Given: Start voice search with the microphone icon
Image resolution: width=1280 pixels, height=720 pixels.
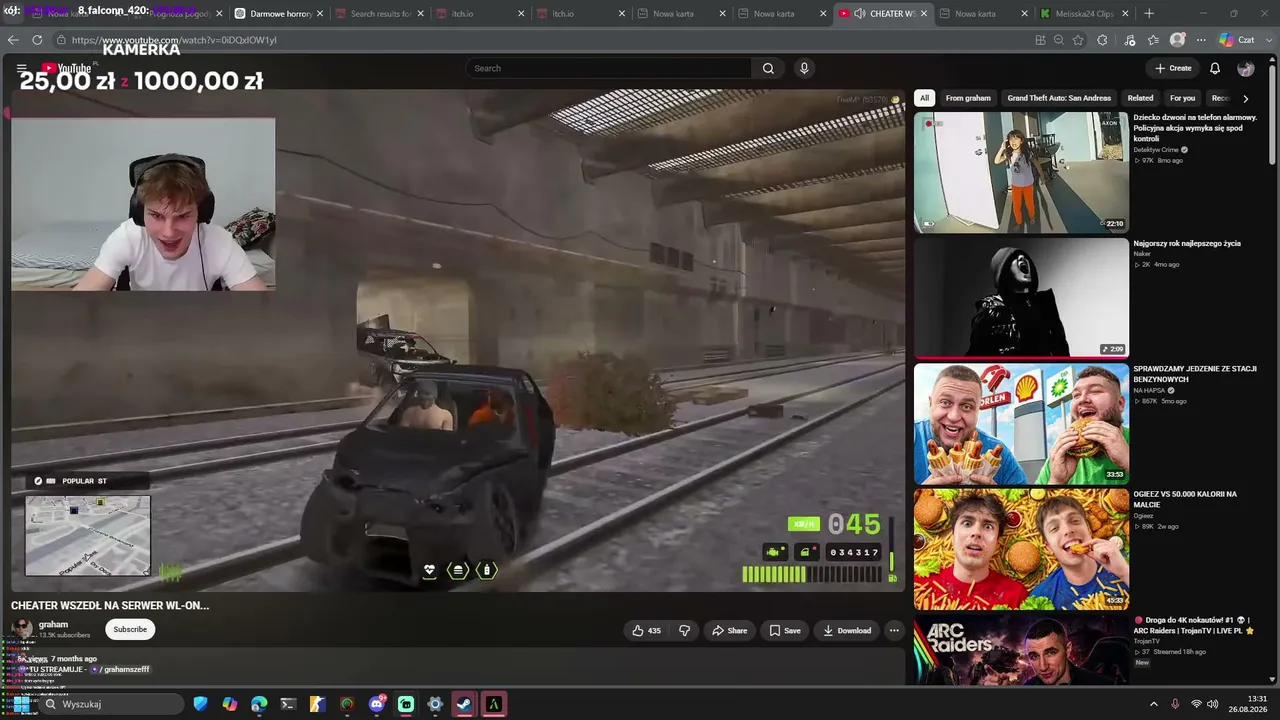Looking at the screenshot, I should (804, 68).
